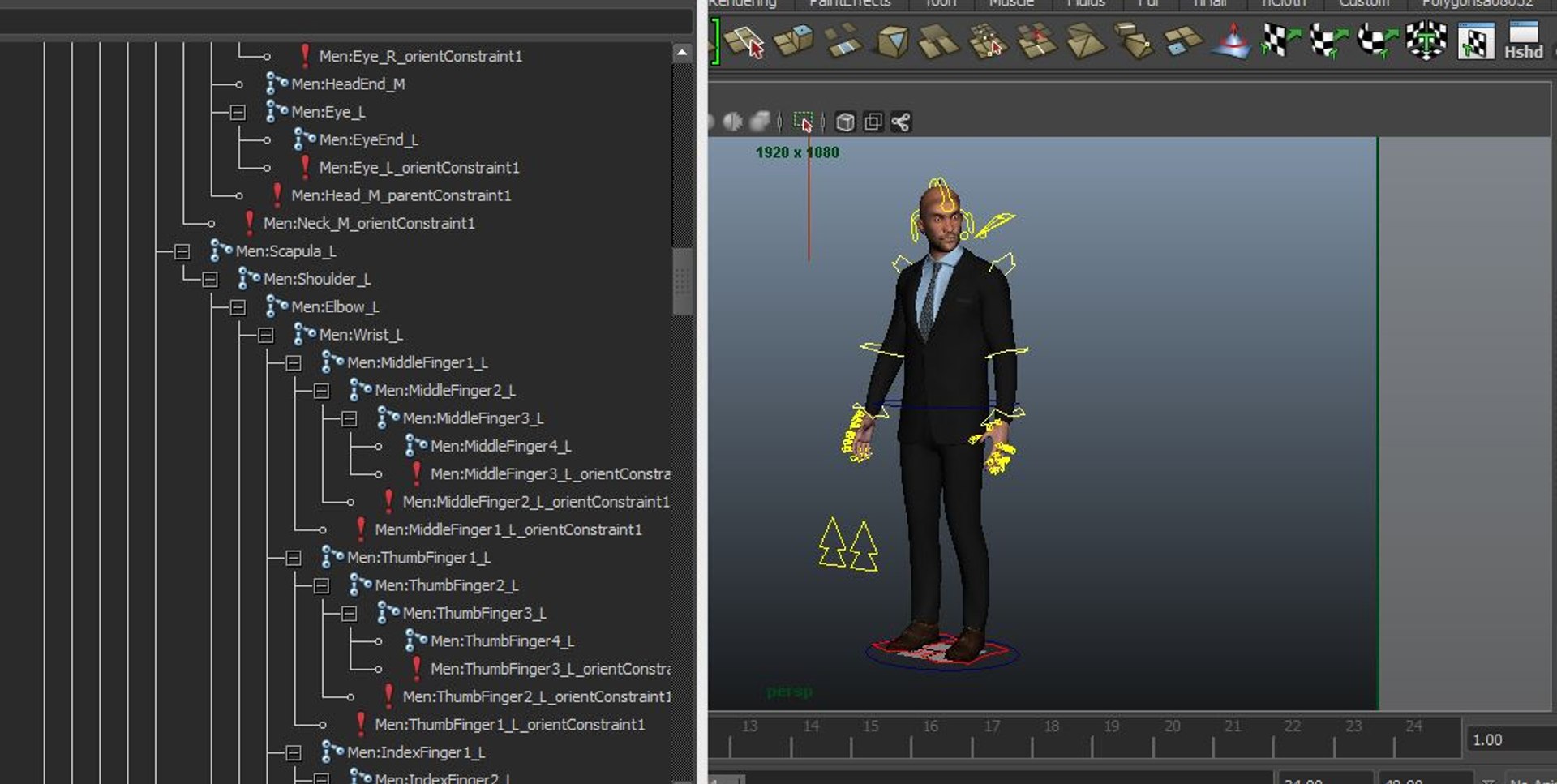
Task: Click the 1.00 current frame field
Action: click(x=1511, y=740)
